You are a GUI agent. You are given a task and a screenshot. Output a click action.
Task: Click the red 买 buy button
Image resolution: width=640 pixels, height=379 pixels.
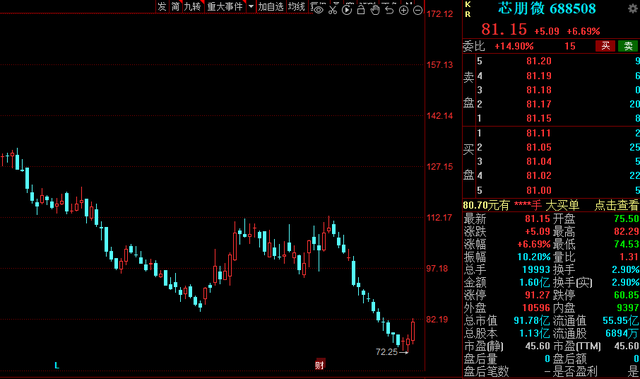[605, 46]
